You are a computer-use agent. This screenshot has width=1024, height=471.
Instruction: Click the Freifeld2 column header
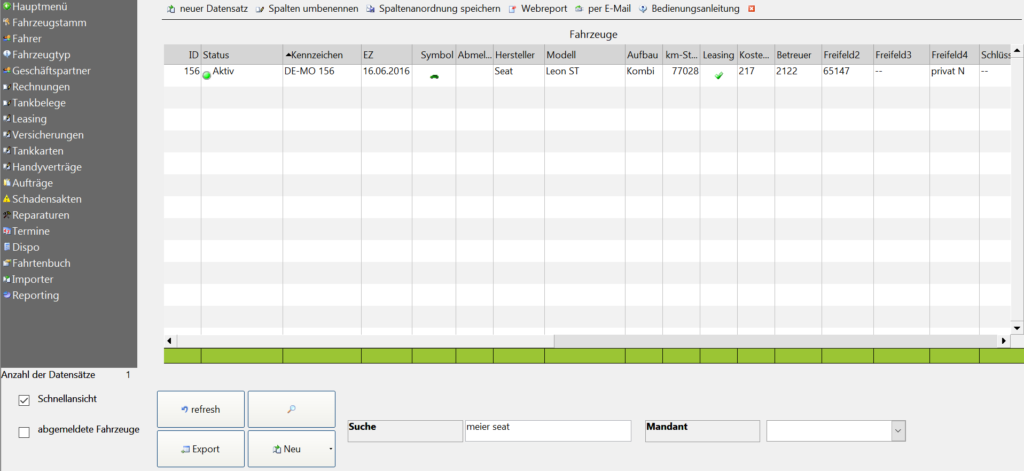847,55
